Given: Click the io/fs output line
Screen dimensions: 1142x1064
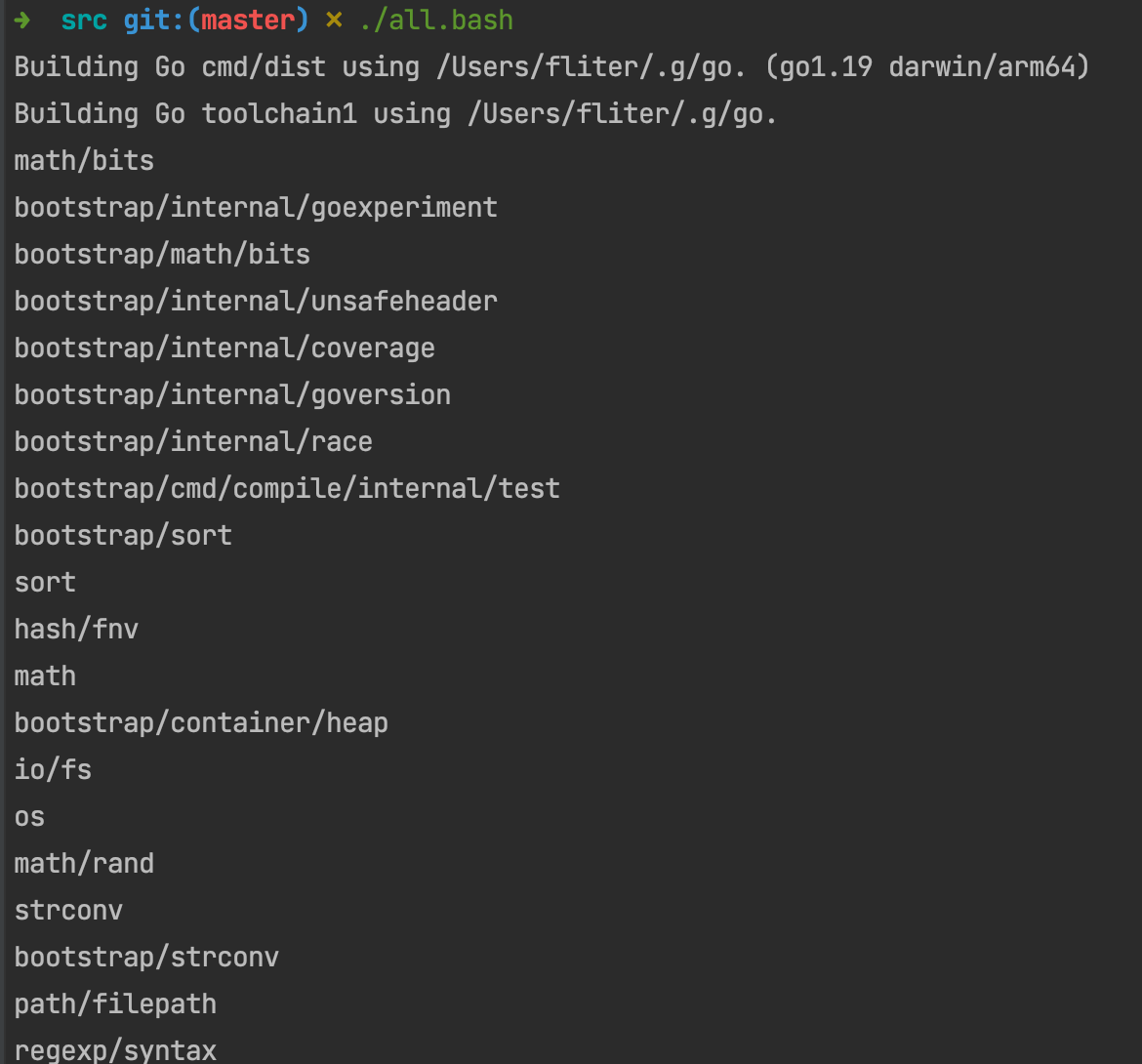Looking at the screenshot, I should (53, 770).
